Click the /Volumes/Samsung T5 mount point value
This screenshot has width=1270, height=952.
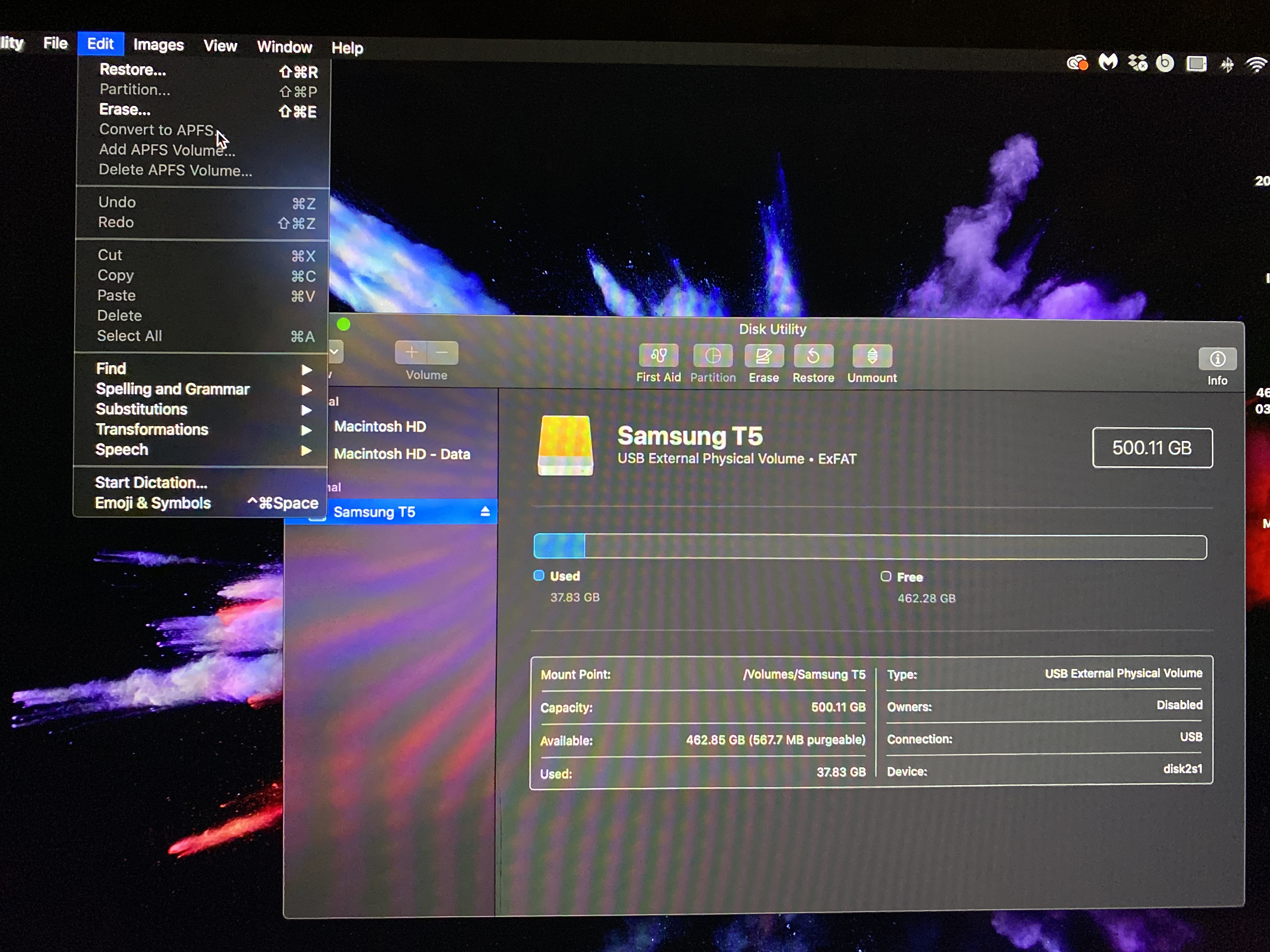(804, 674)
